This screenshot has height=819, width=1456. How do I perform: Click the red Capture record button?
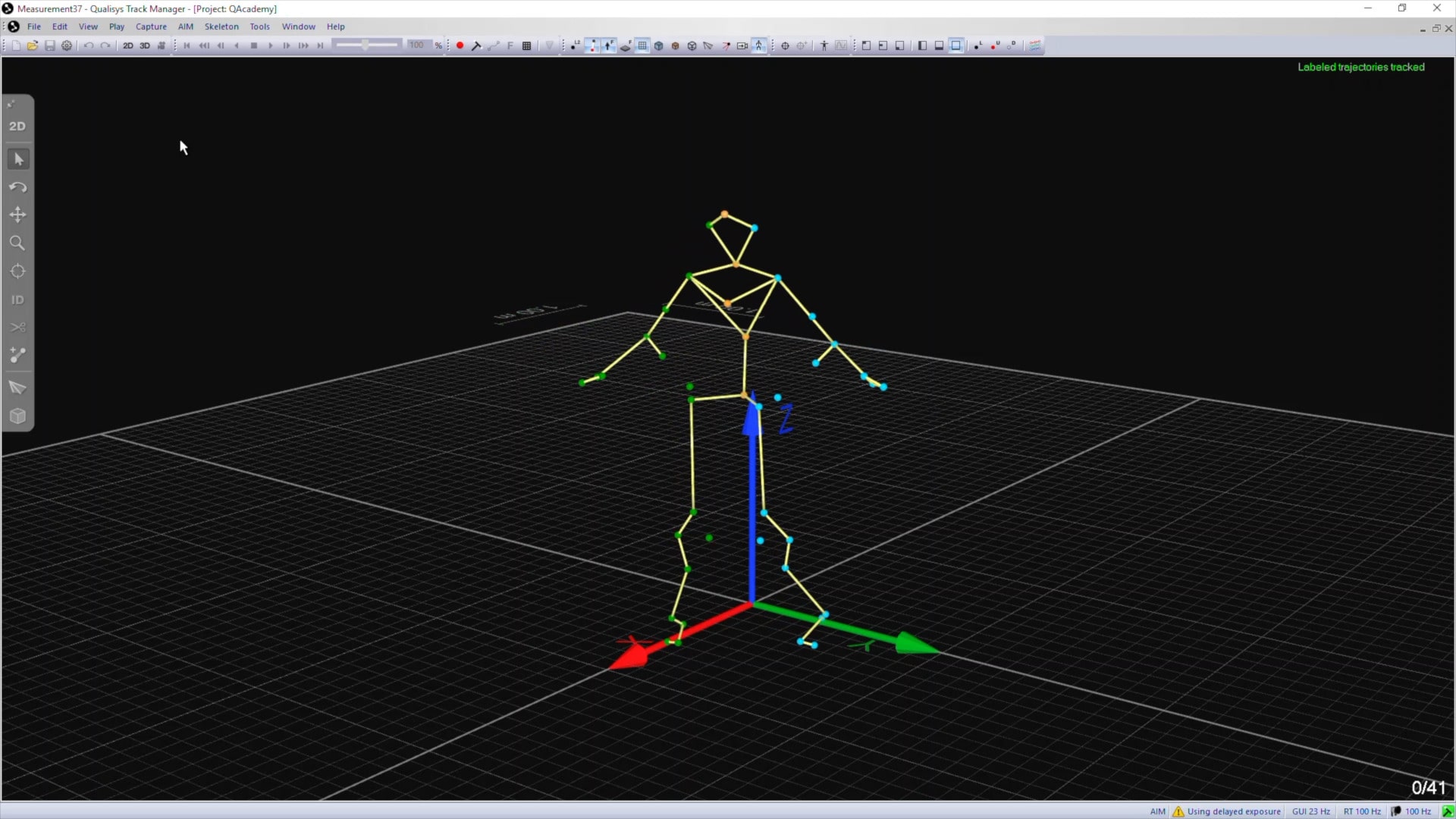[x=460, y=45]
